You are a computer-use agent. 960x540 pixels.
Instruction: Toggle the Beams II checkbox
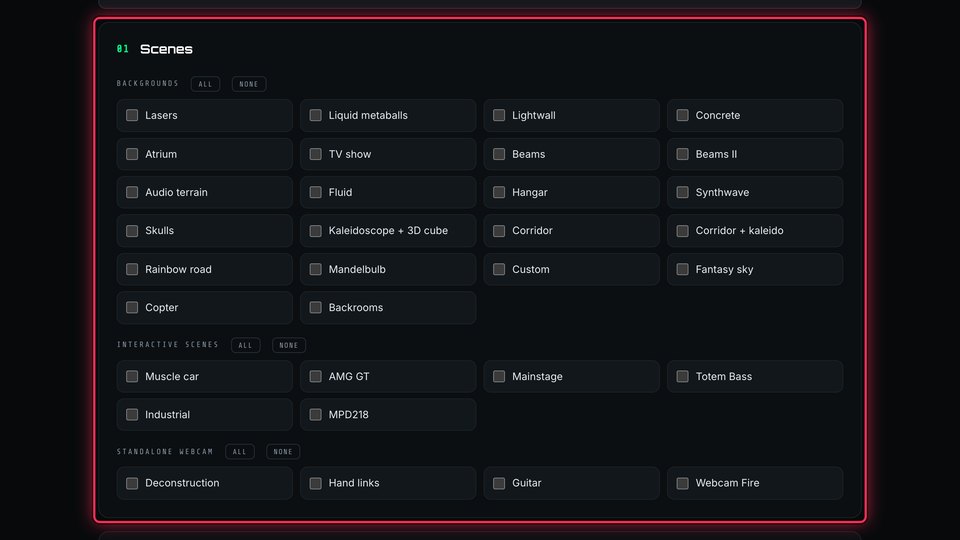(x=682, y=154)
